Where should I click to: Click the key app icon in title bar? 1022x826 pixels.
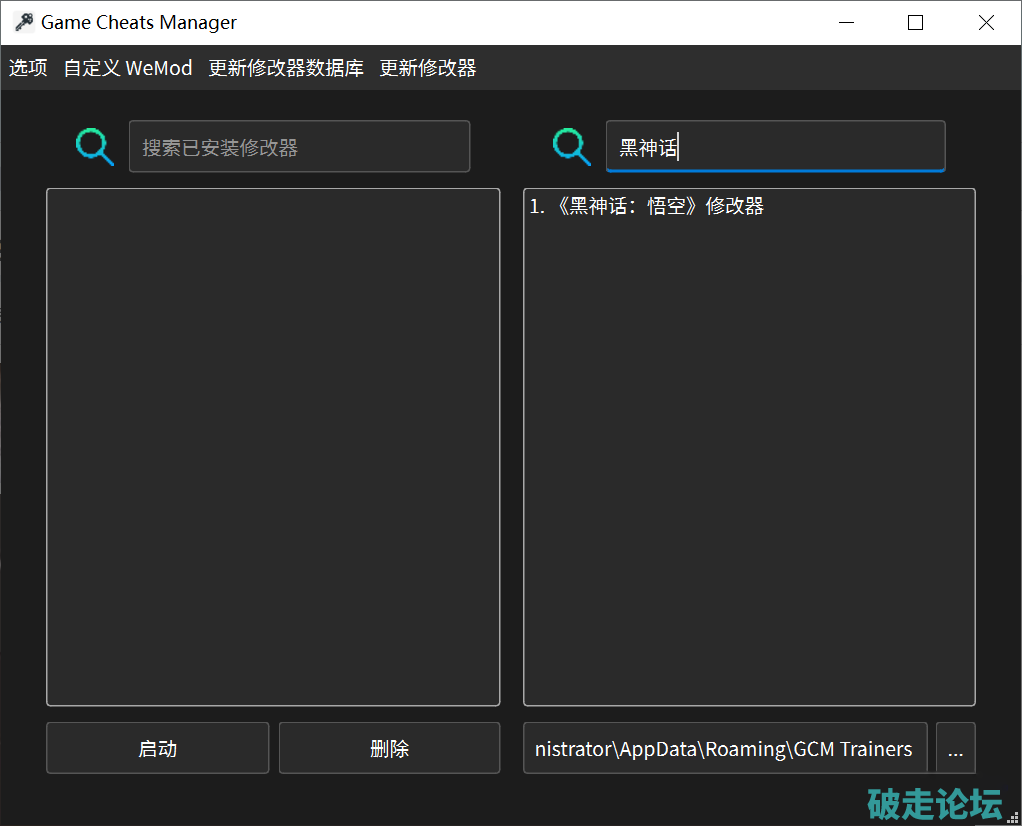[24, 22]
